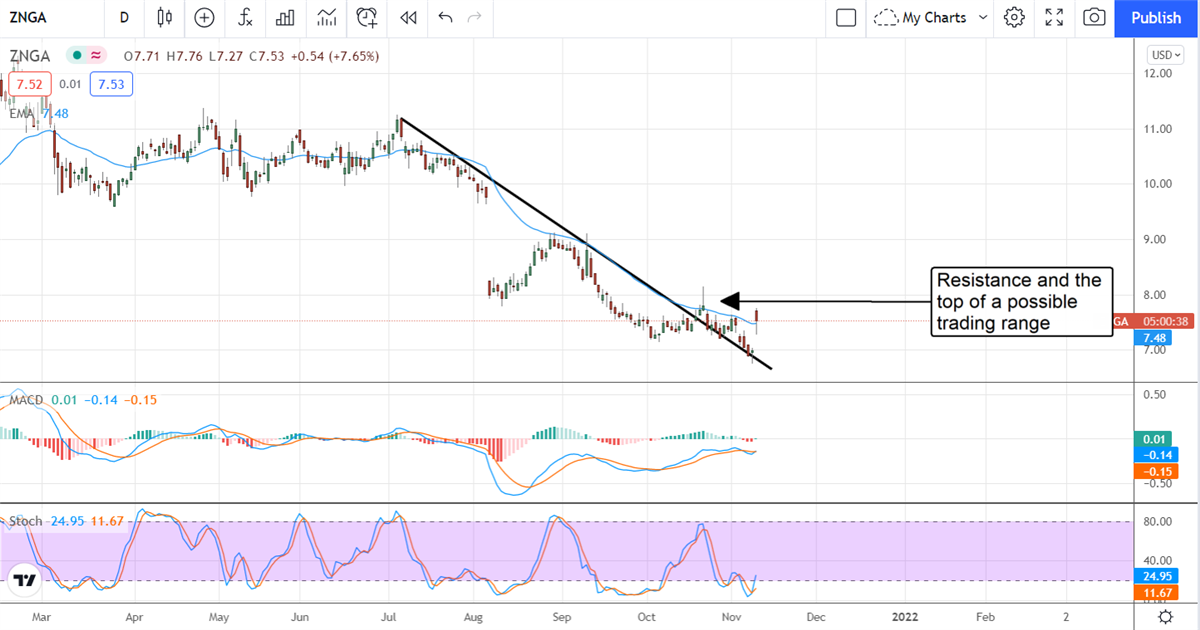Viewport: 1200px width, 630px height.
Task: Open the USD currency dropdown
Action: [1164, 55]
